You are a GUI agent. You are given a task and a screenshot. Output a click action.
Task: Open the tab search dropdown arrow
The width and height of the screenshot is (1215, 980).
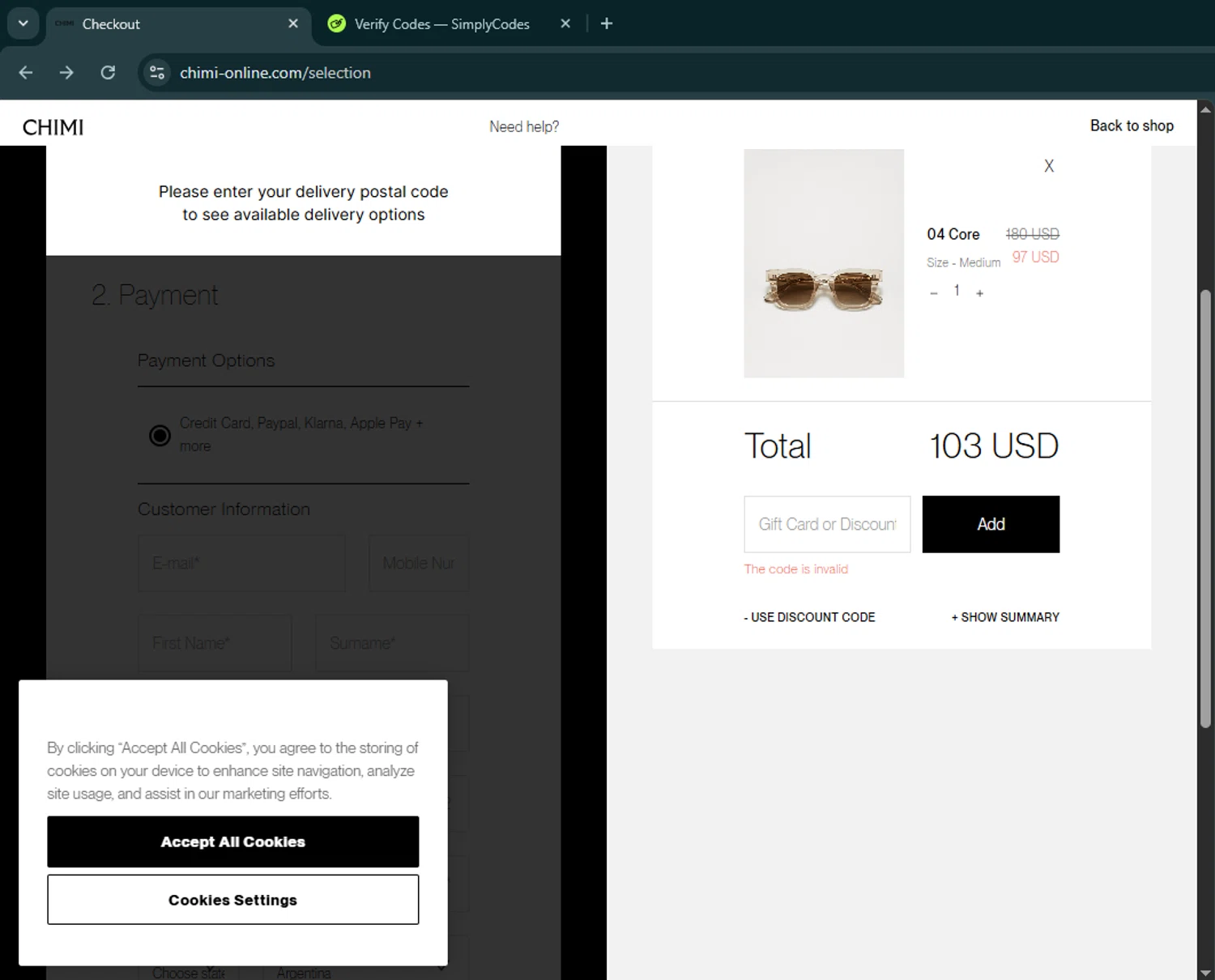[23, 23]
